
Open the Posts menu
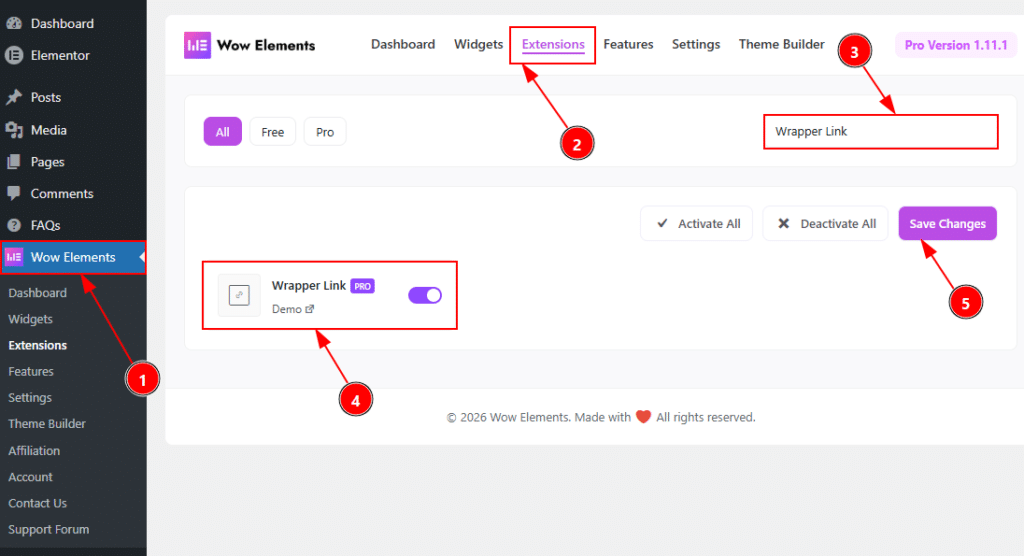(x=46, y=97)
